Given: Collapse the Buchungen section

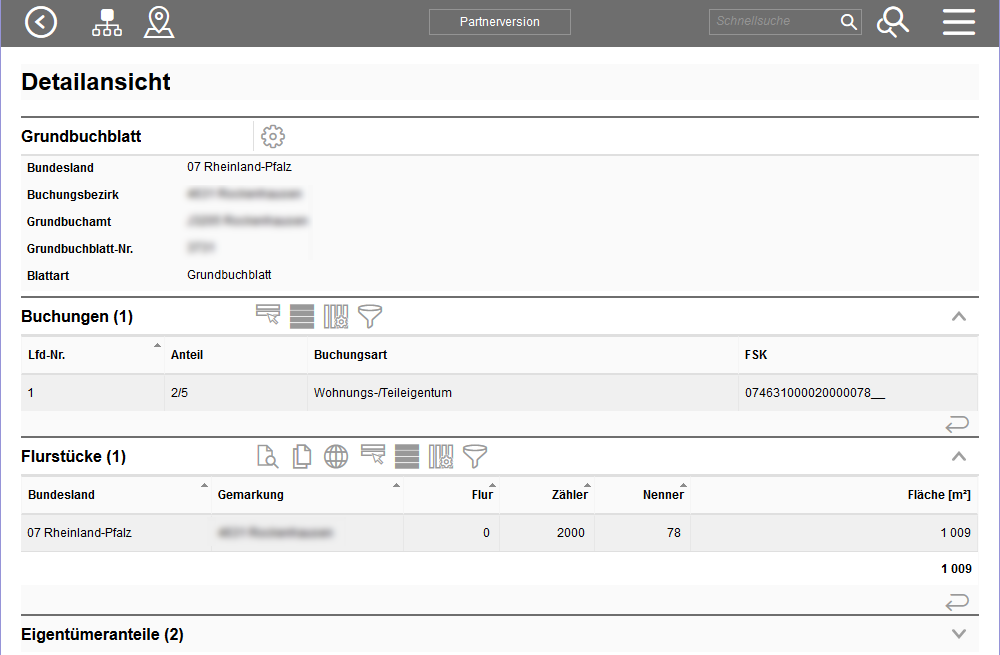Looking at the screenshot, I should pos(958,317).
